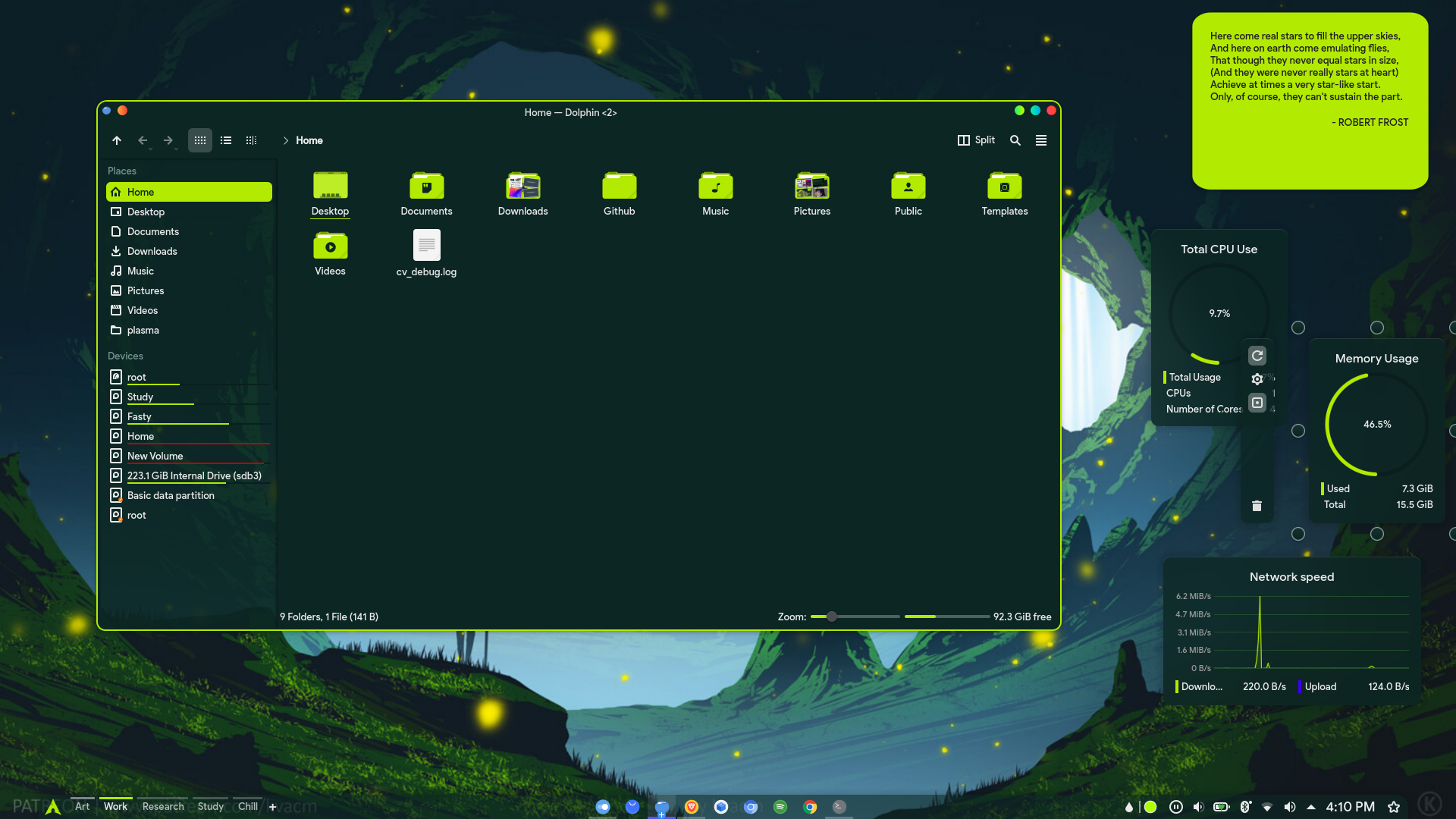Open the Pictures folder icon in file view
The height and width of the screenshot is (819, 1456).
coord(812,194)
